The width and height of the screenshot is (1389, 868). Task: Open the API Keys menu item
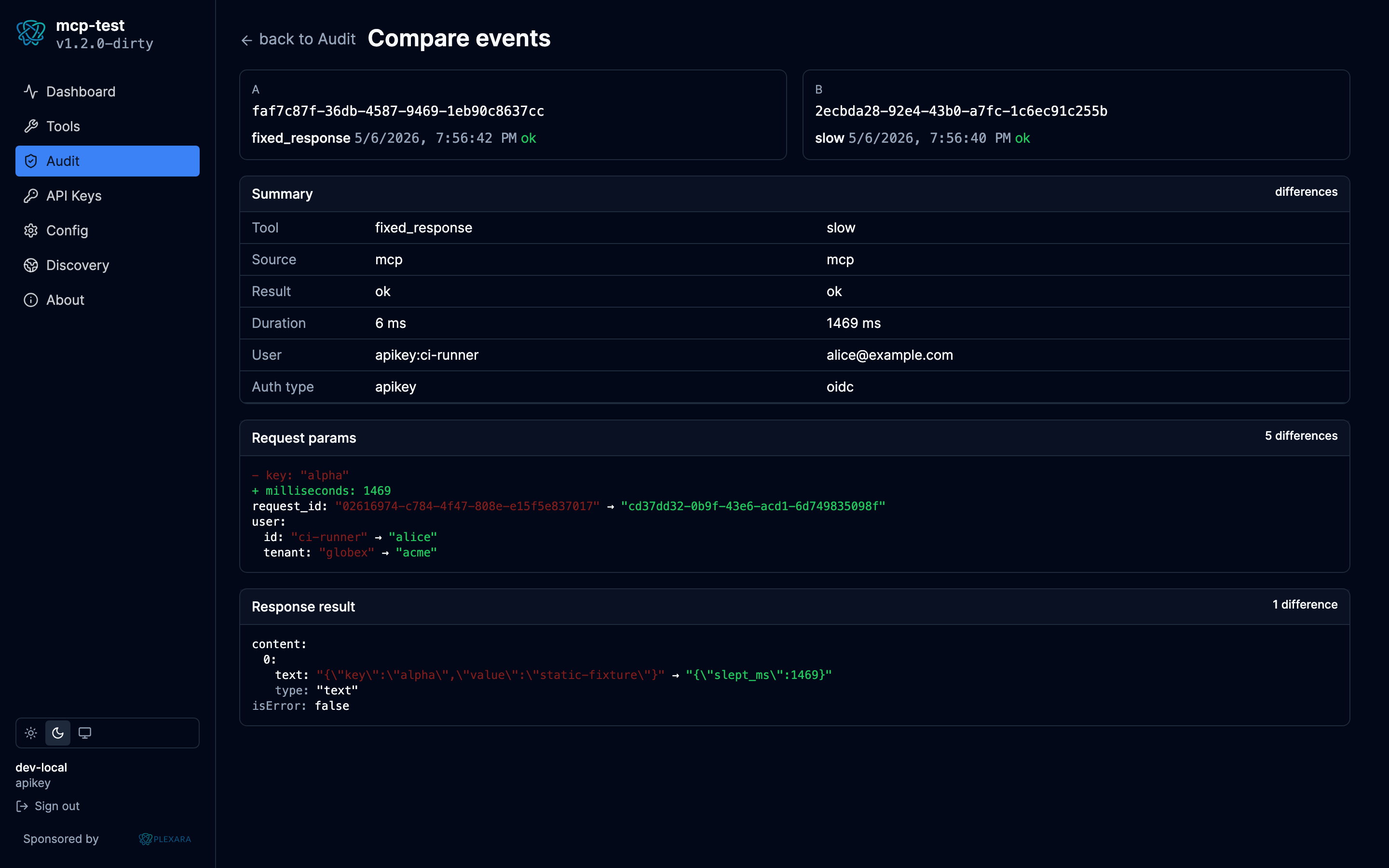[x=108, y=196]
